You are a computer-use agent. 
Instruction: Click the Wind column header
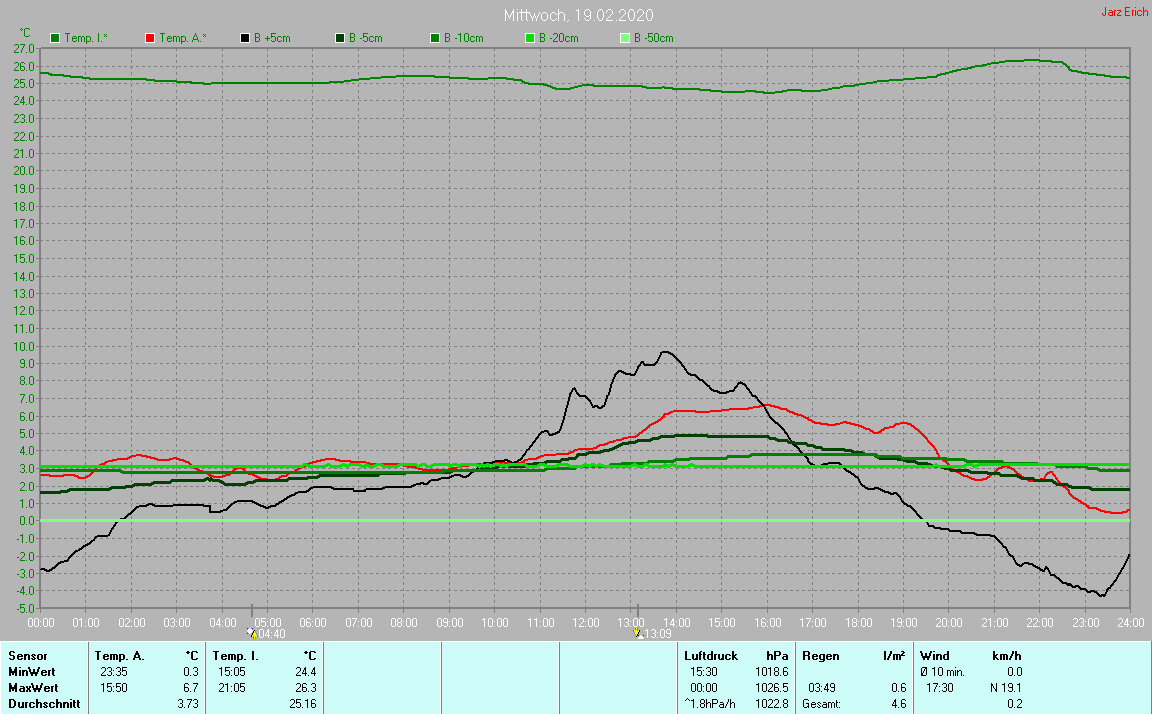pyautogui.click(x=934, y=656)
